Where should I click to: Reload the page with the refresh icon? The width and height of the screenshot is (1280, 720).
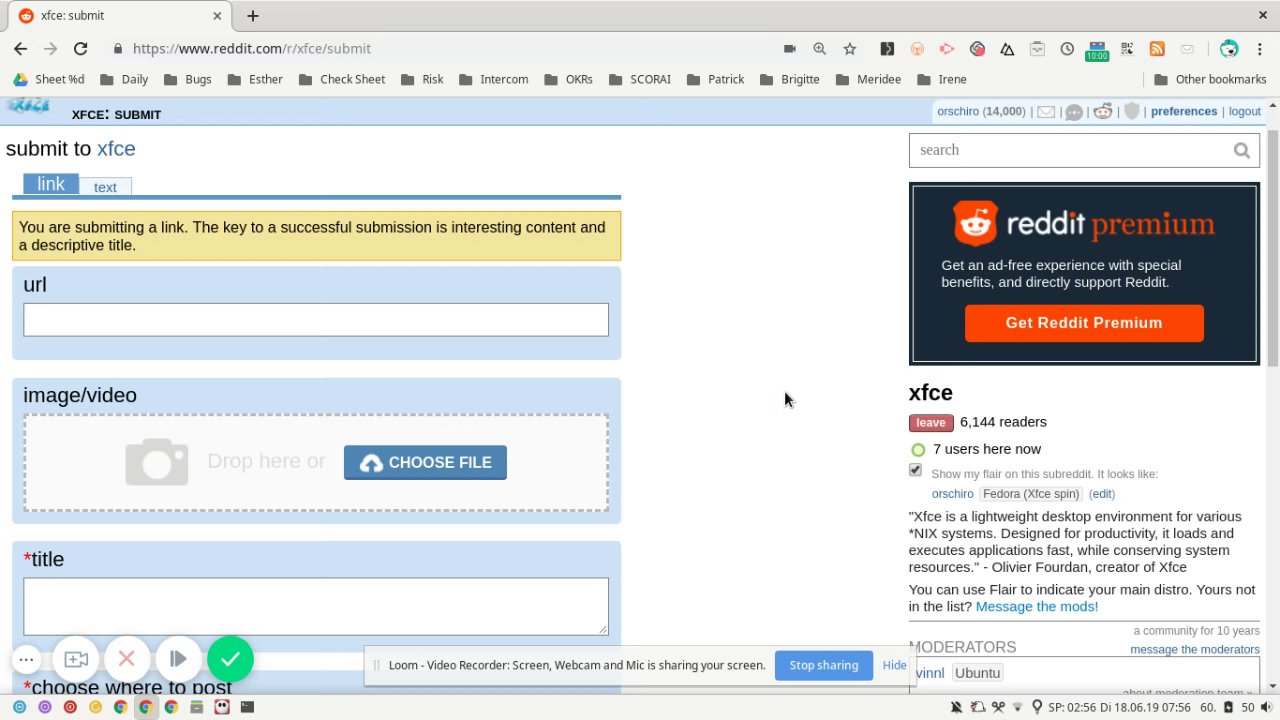pos(80,48)
